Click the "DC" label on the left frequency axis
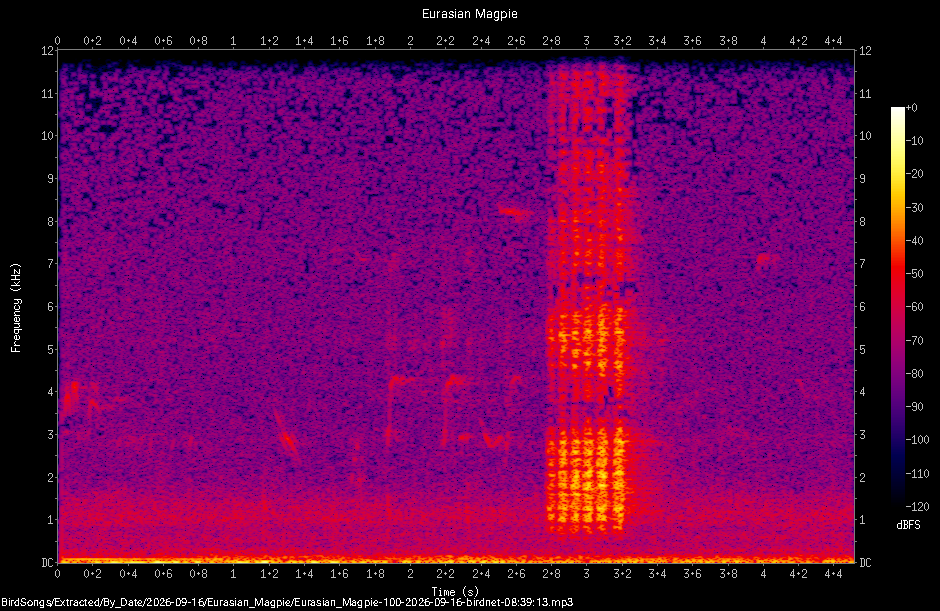Screen dimensions: 940x611 (47, 562)
